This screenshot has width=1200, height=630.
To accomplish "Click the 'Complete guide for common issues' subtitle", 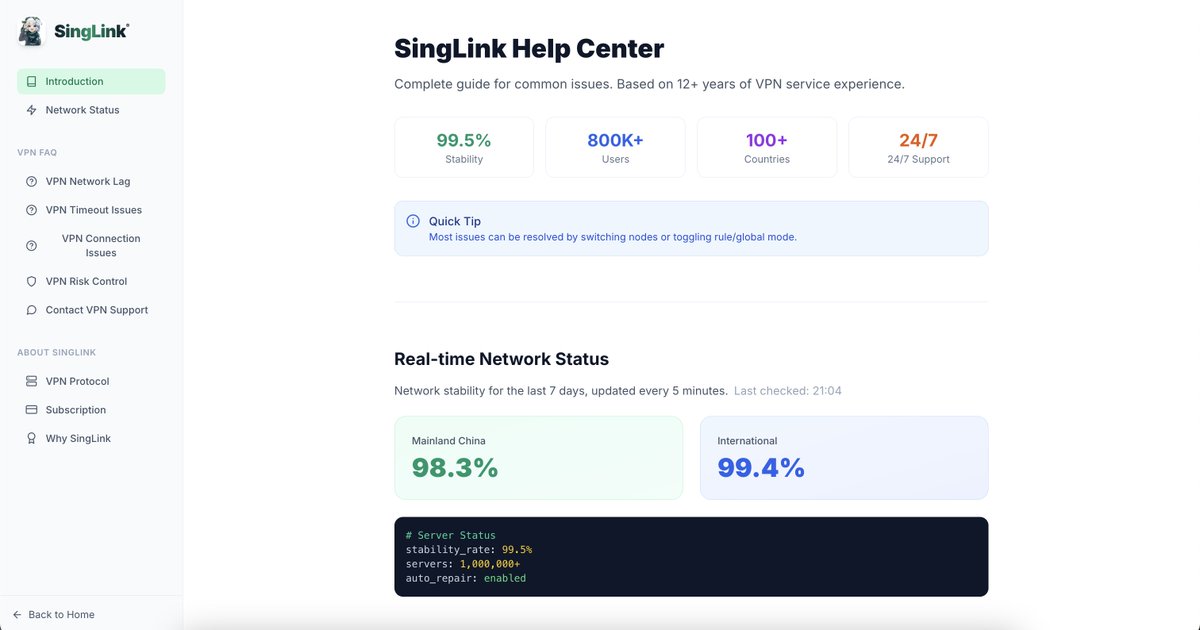I will [649, 84].
